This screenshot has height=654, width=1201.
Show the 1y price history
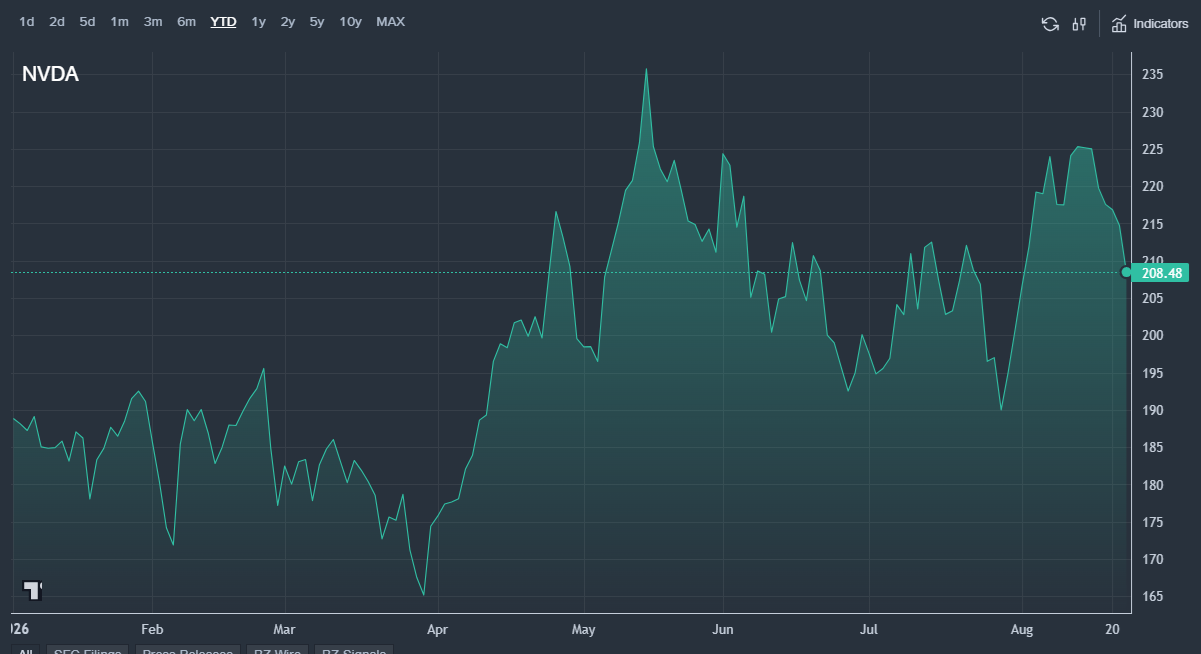pyautogui.click(x=259, y=22)
